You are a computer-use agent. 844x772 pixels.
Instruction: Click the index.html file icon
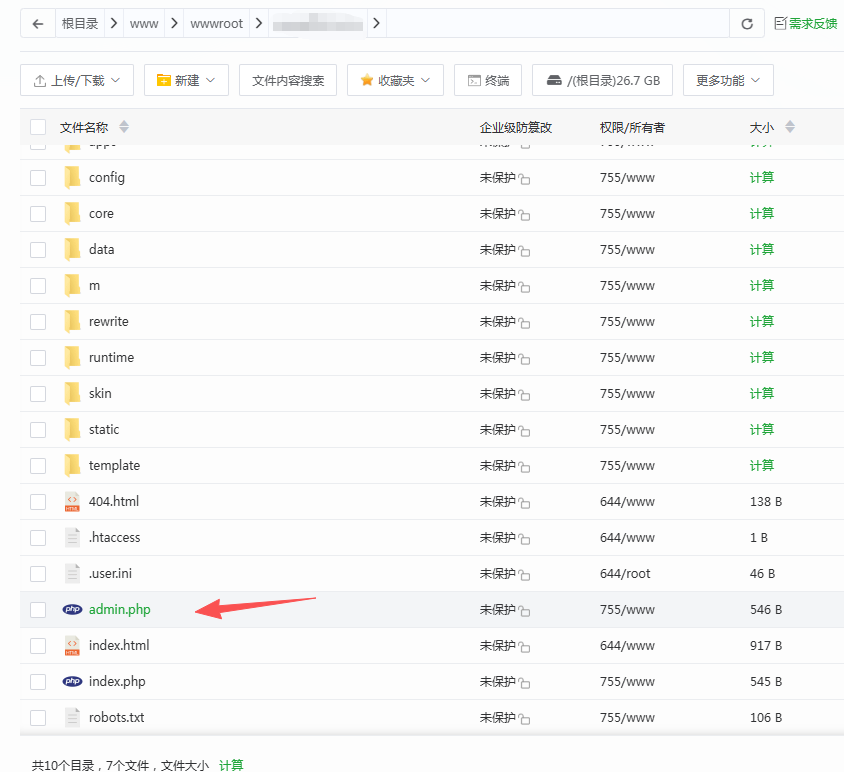(x=72, y=645)
